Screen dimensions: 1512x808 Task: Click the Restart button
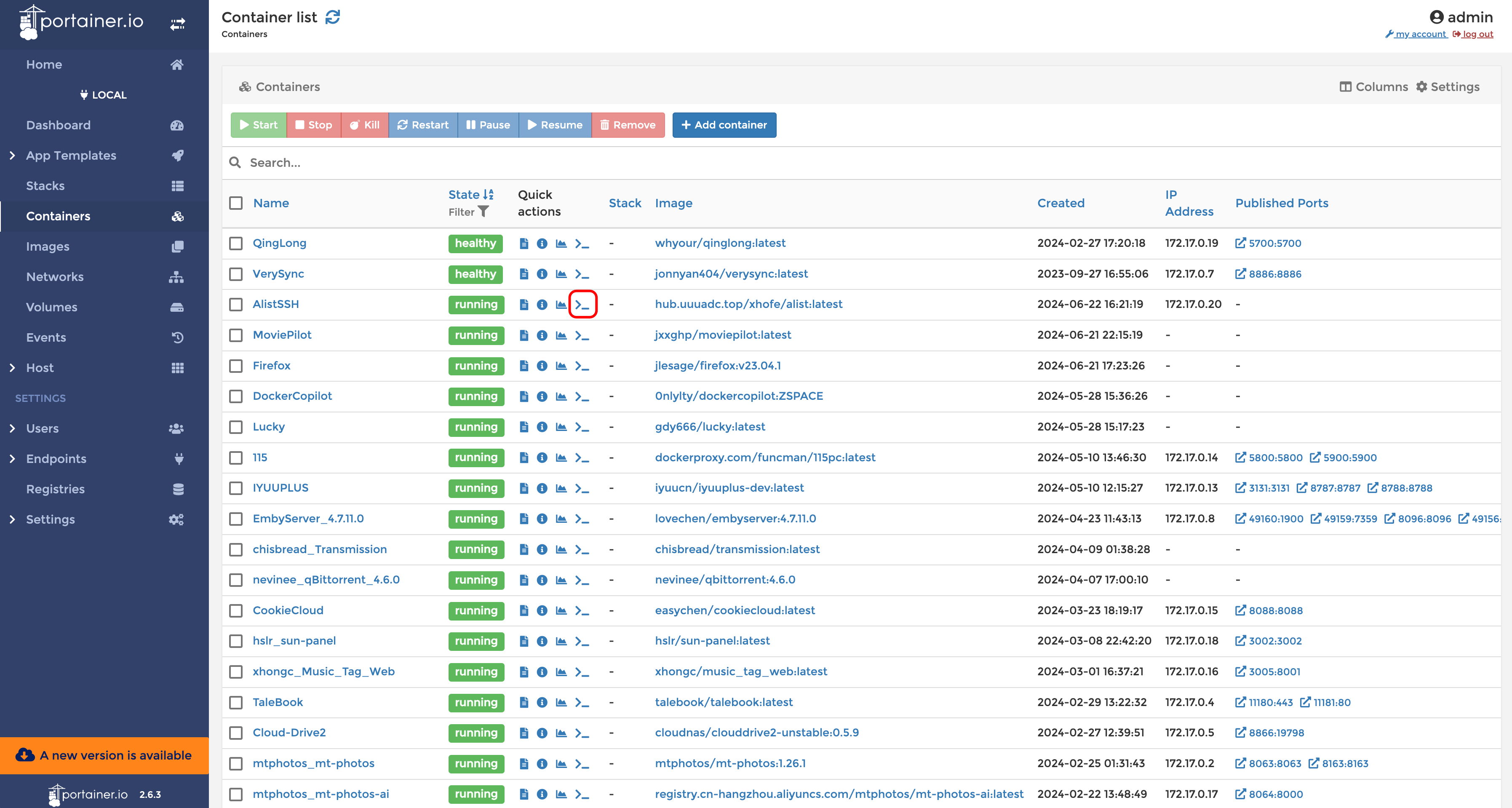tap(422, 125)
